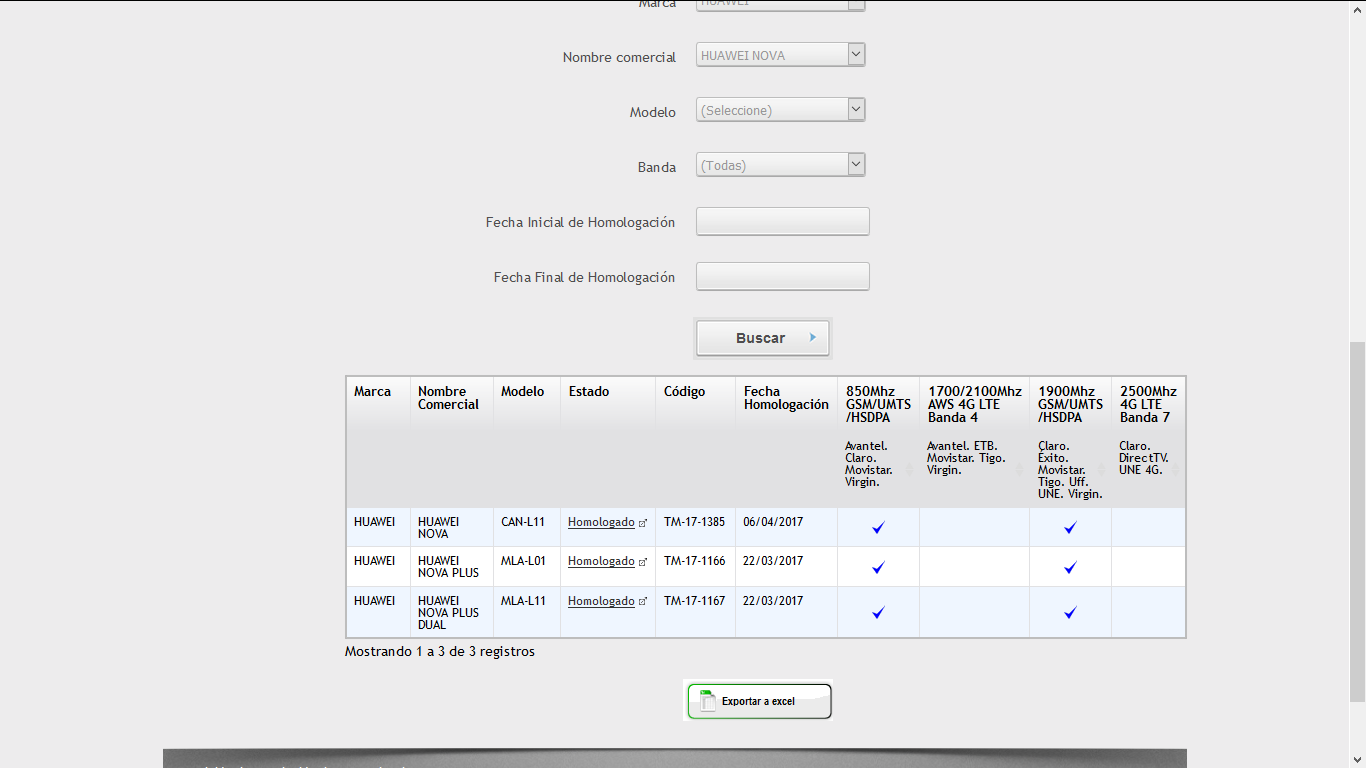Click 1900Mhz checkmark in MLA-L01 row
The width and height of the screenshot is (1366, 768).
coord(1070,567)
